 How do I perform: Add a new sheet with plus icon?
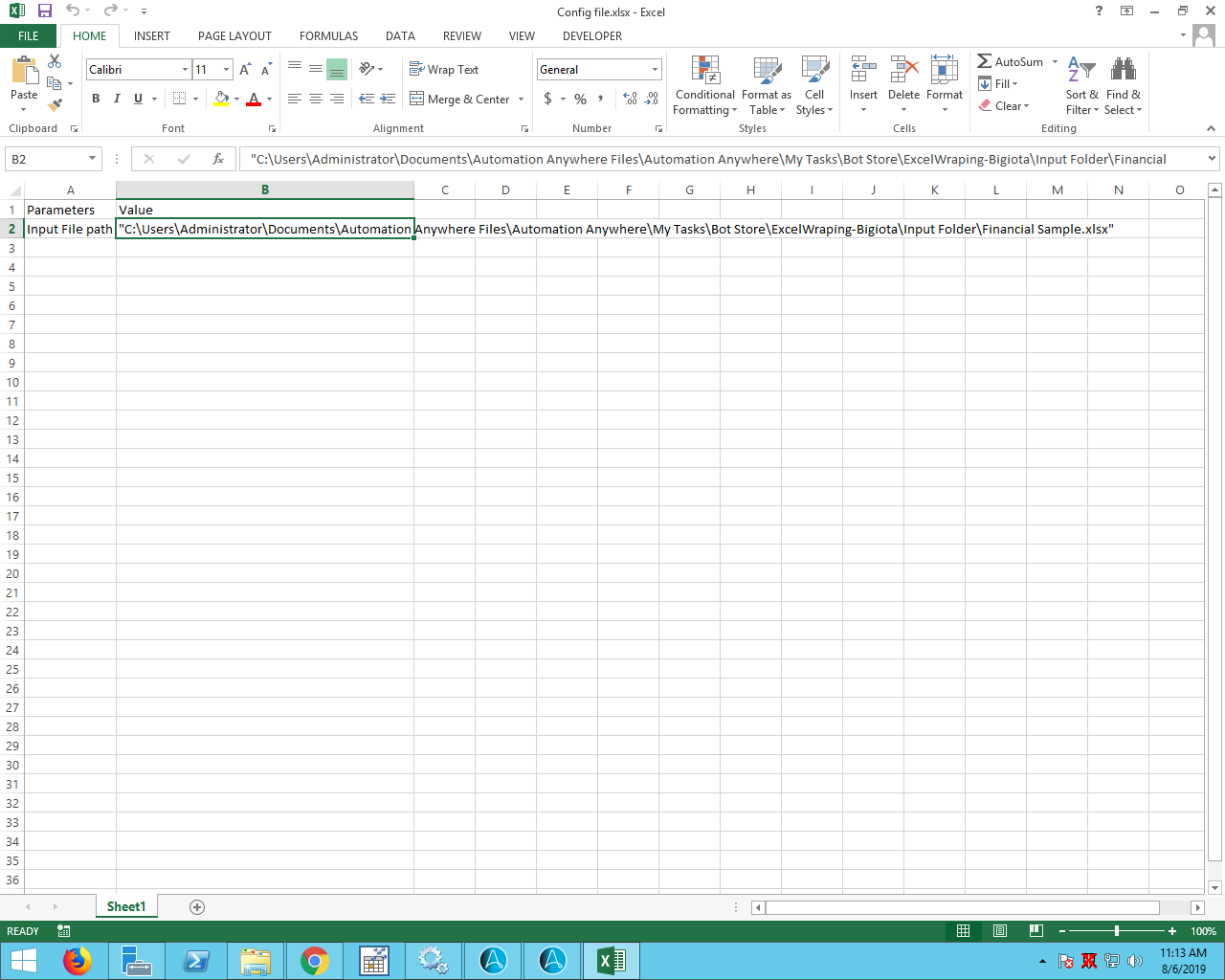click(x=197, y=907)
